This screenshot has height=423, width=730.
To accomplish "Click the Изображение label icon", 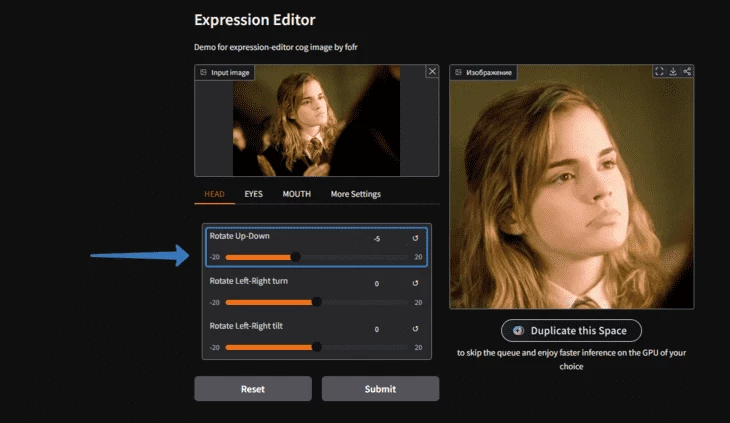I will coord(459,73).
